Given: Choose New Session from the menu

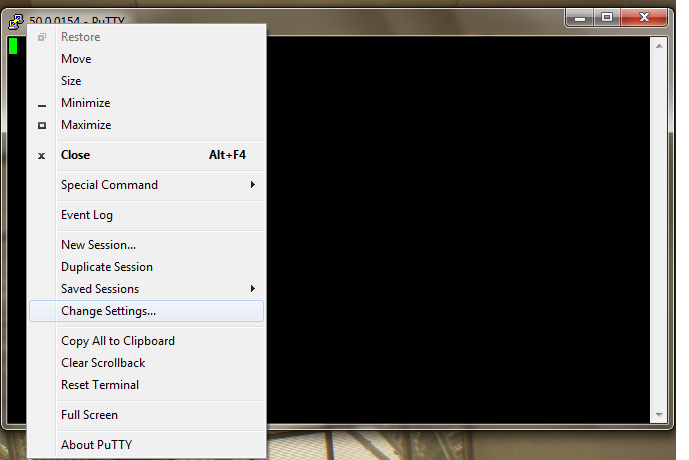Looking at the screenshot, I should 147,245.
